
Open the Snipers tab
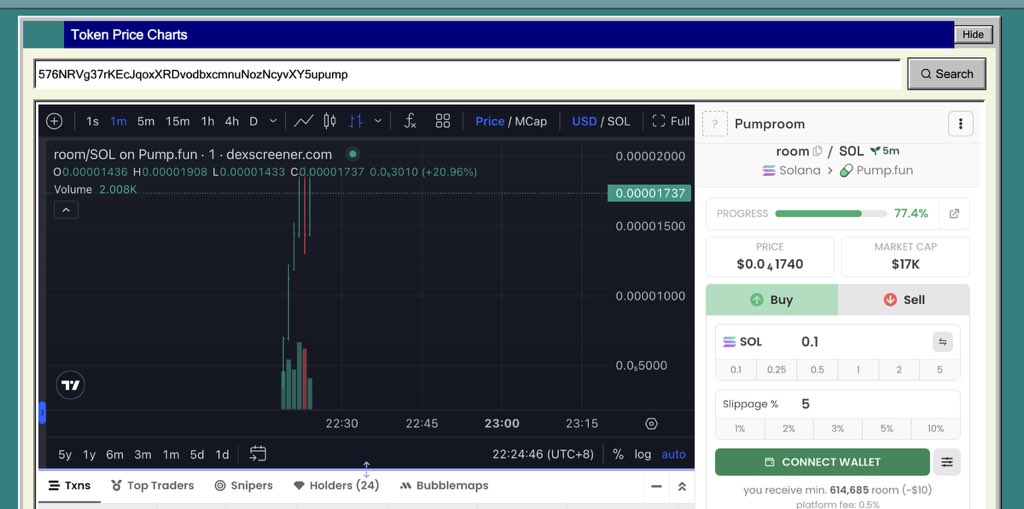pos(244,485)
